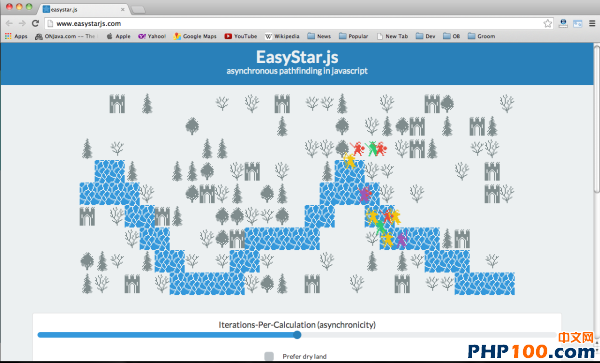Click the vertical page scrollbar

click(x=597, y=119)
